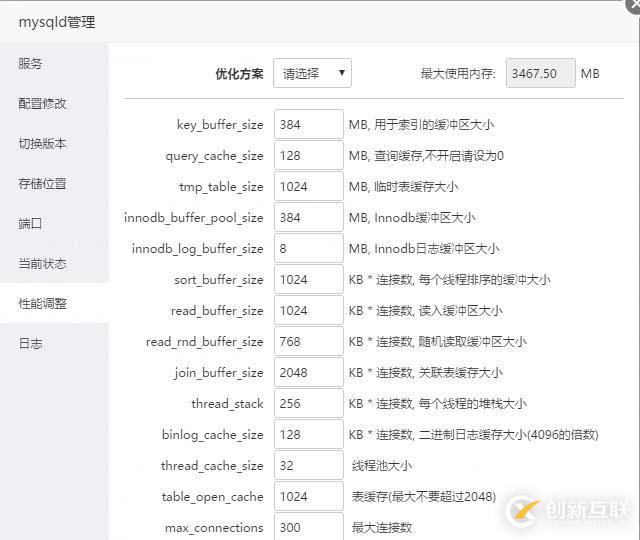Image resolution: width=640 pixels, height=540 pixels.
Task: Click the tmp_table_size input
Action: tap(309, 186)
